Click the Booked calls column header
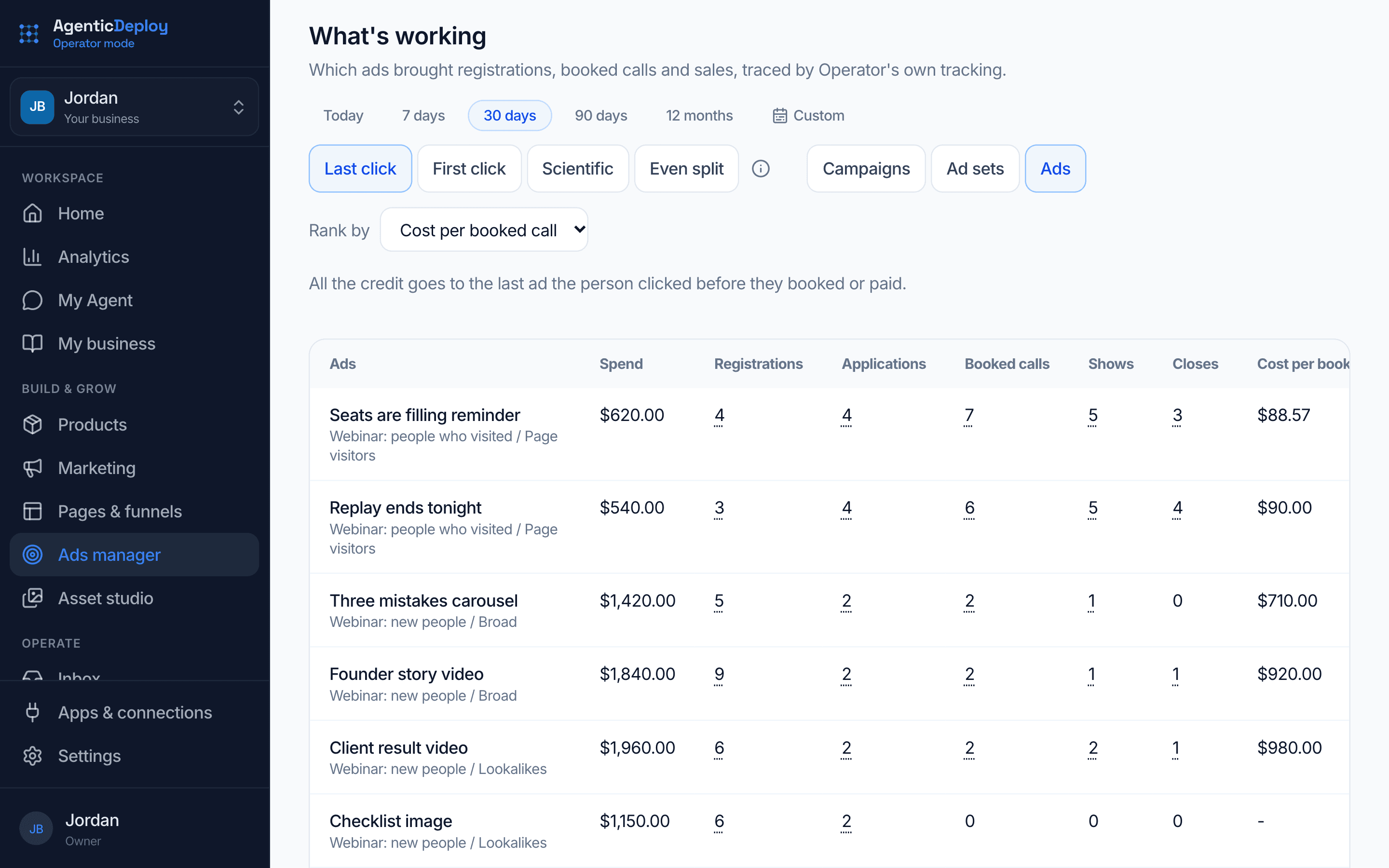 (x=1007, y=364)
